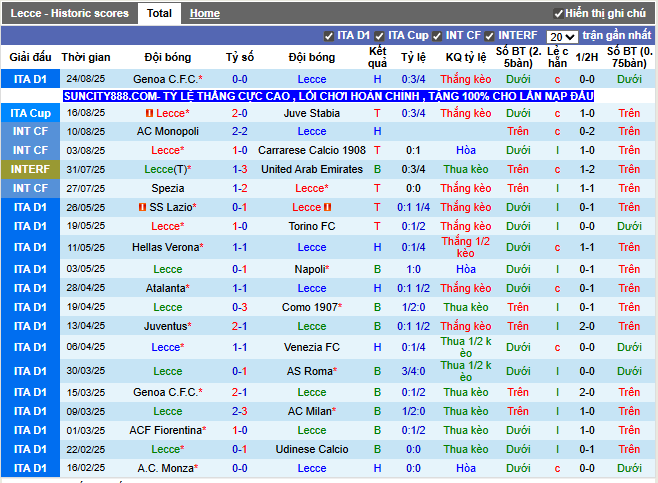Click Lecce(T) team name on 31/07/25
The width and height of the screenshot is (658, 483).
167,169
